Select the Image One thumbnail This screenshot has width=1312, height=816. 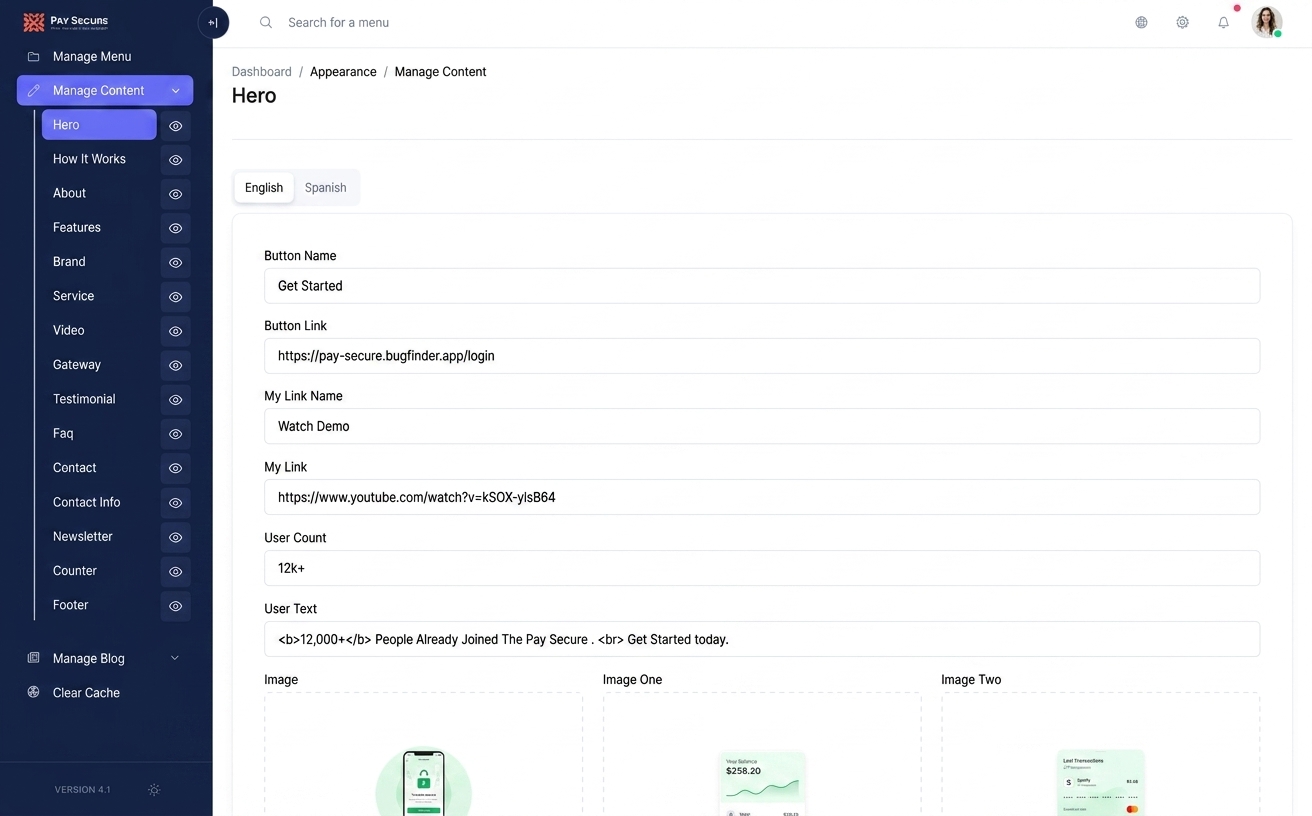click(762, 783)
